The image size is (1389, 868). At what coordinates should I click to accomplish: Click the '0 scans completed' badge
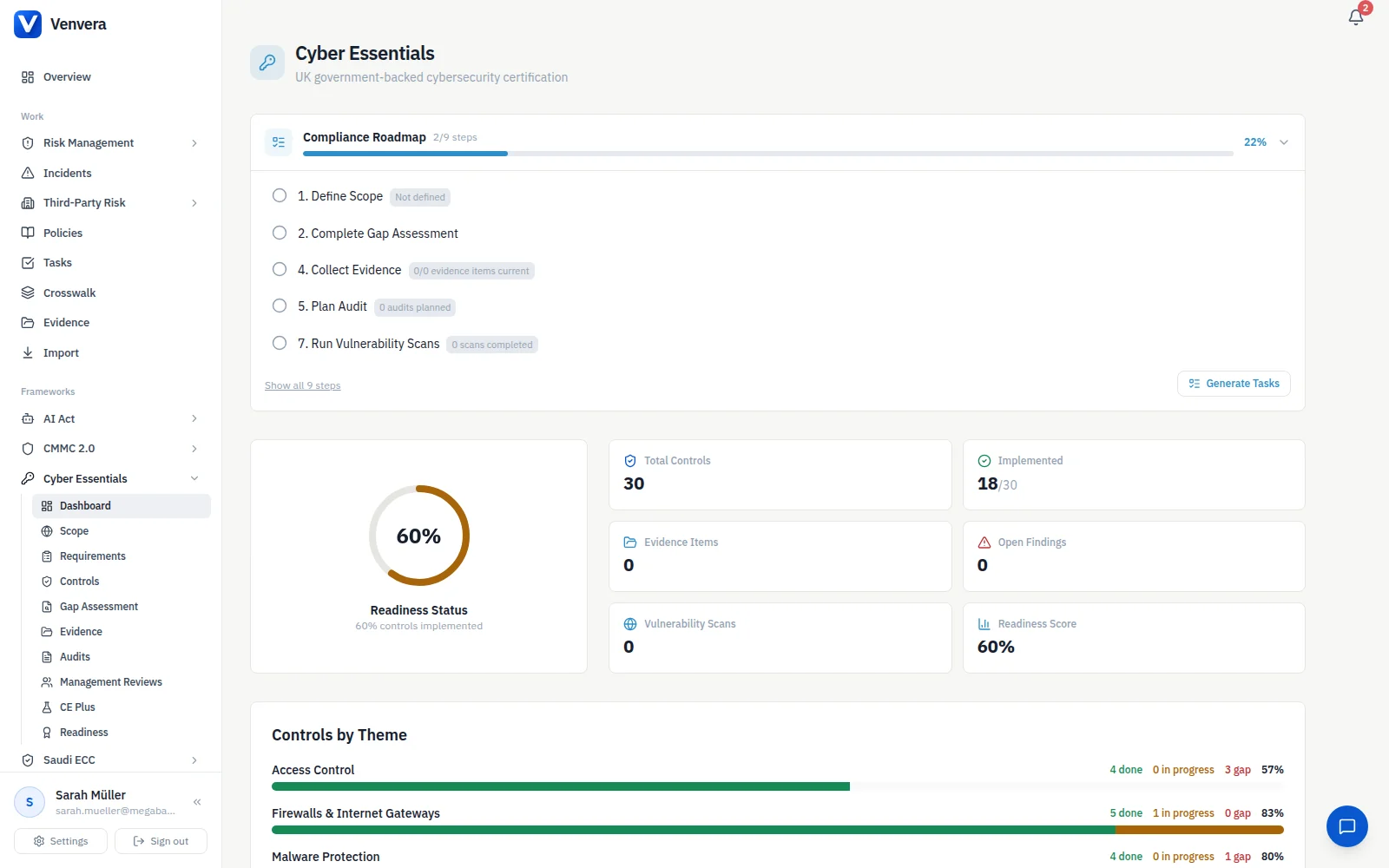[x=492, y=345]
